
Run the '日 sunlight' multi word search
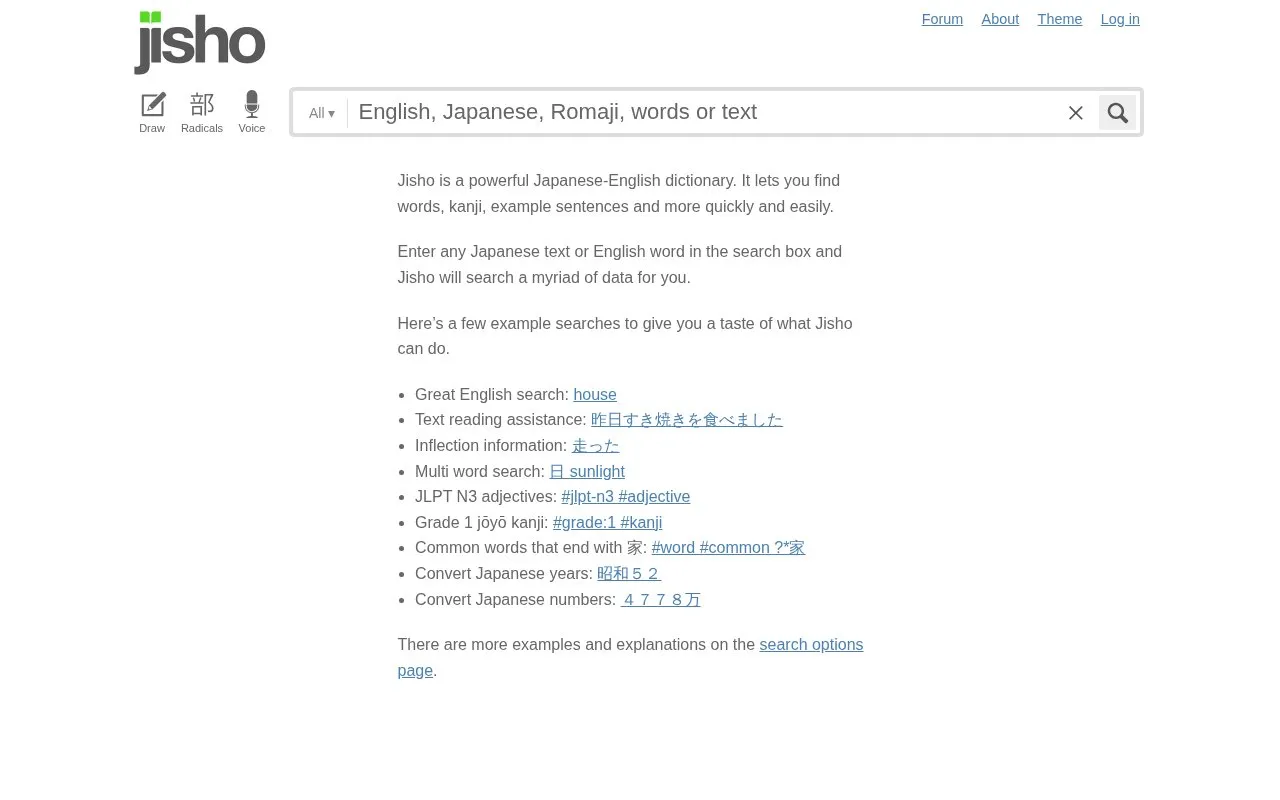[x=587, y=471]
